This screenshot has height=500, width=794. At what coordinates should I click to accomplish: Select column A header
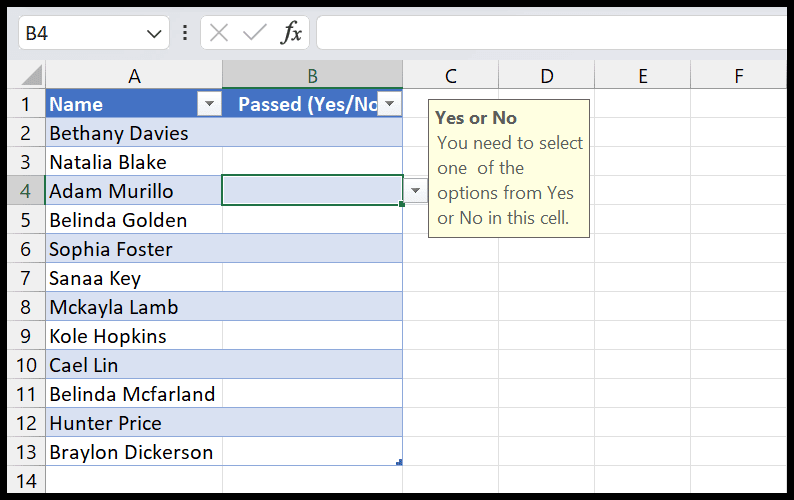(x=134, y=75)
